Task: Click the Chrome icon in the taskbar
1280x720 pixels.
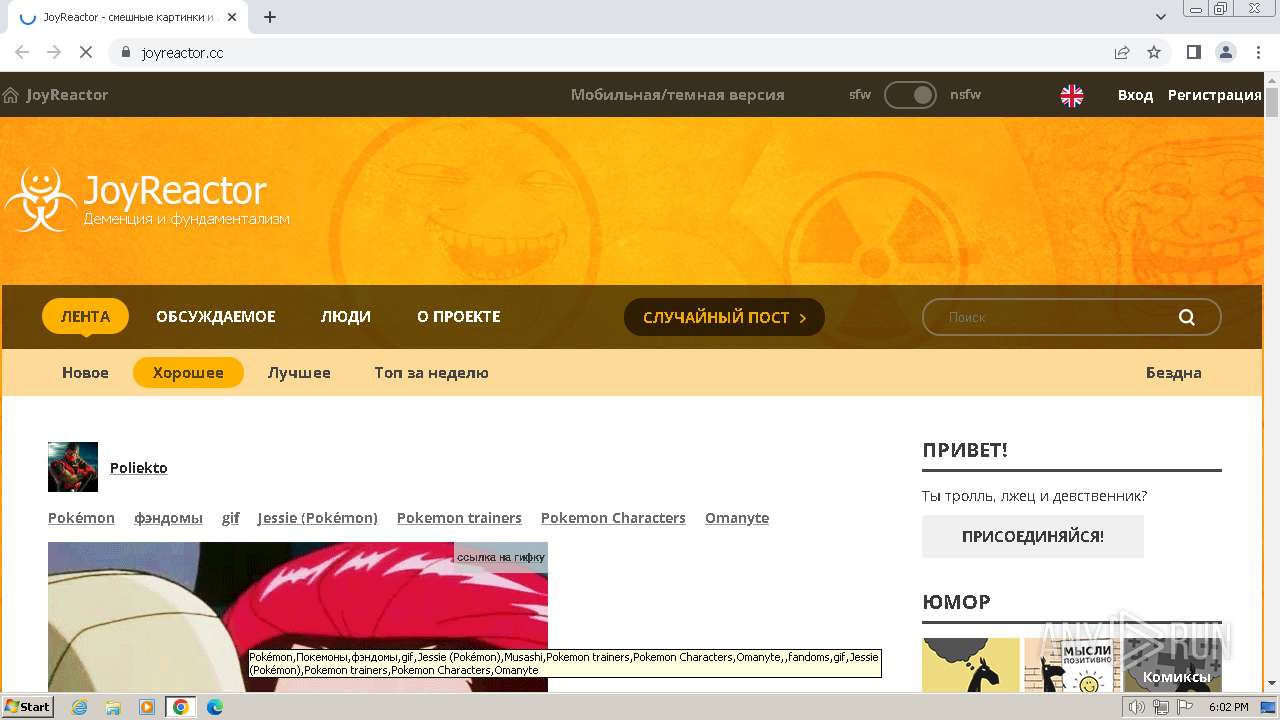Action: click(x=180, y=707)
